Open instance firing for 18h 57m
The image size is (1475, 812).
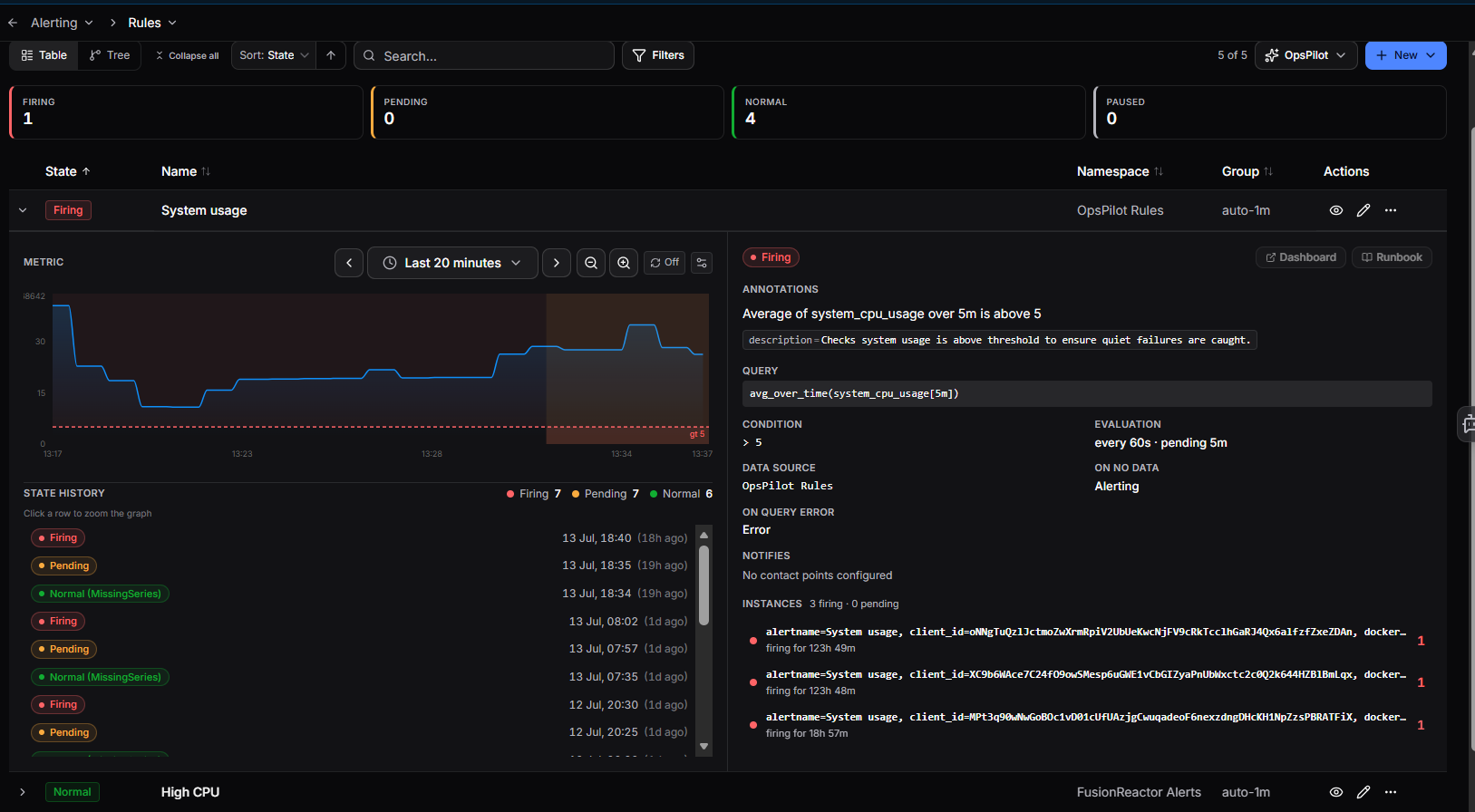pos(1086,725)
